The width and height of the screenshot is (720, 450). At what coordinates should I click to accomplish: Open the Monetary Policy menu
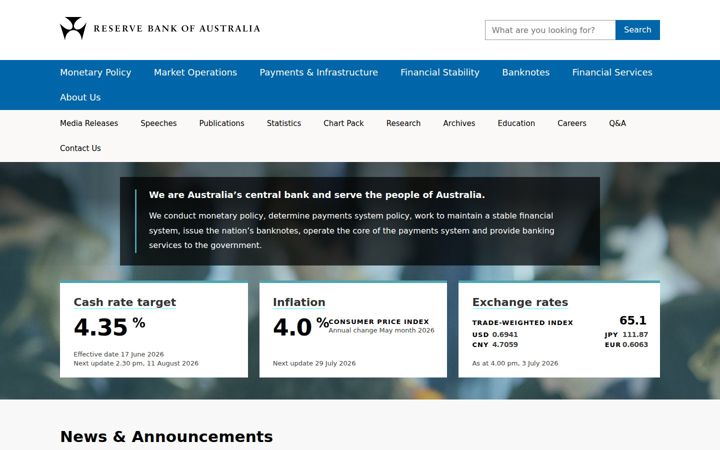click(96, 73)
